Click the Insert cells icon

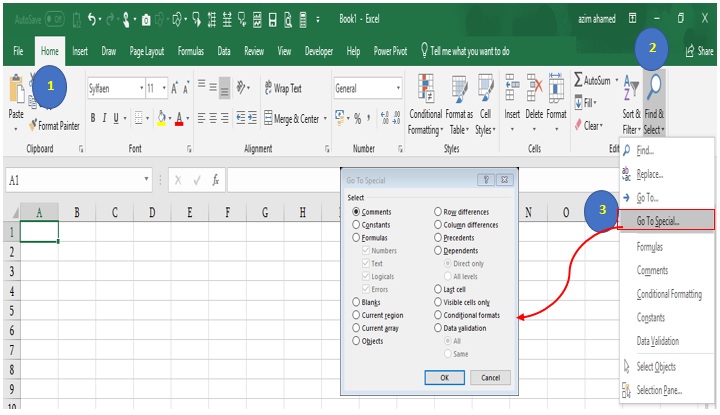[512, 87]
